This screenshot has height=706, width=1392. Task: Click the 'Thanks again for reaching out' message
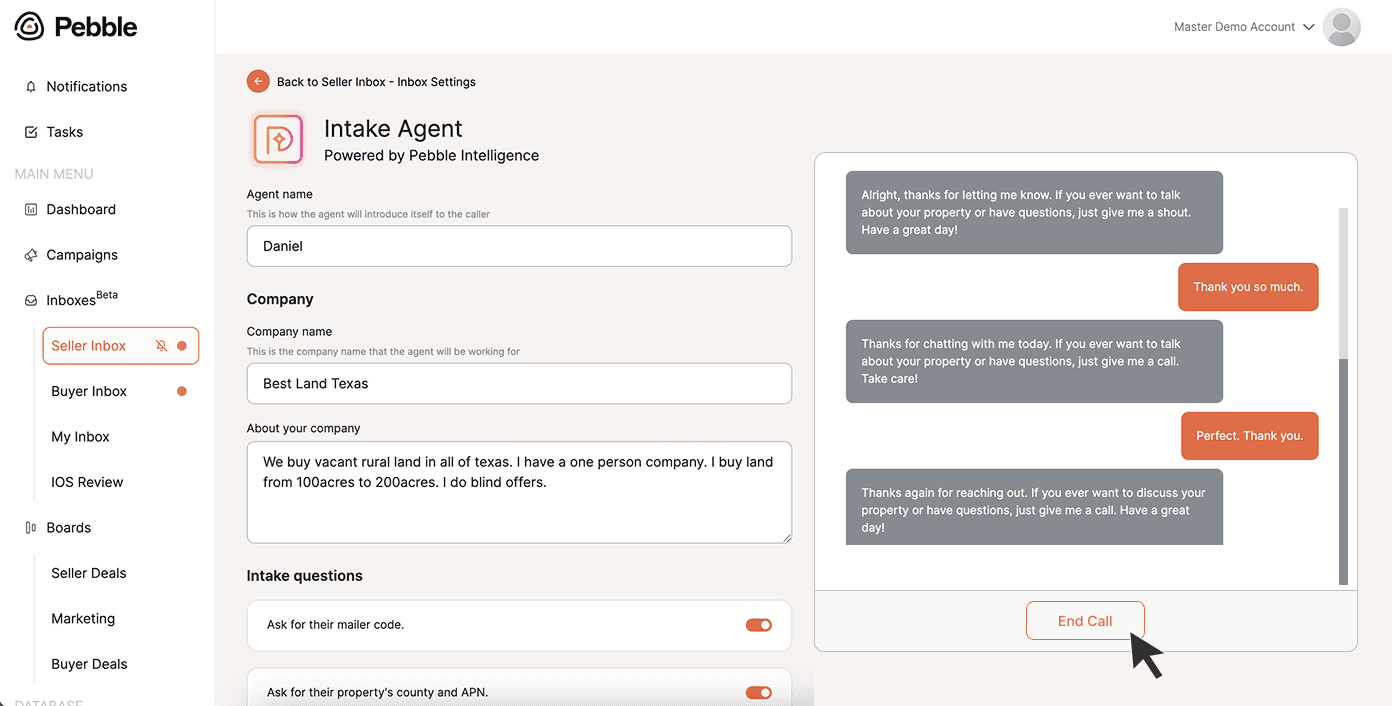pos(1034,508)
